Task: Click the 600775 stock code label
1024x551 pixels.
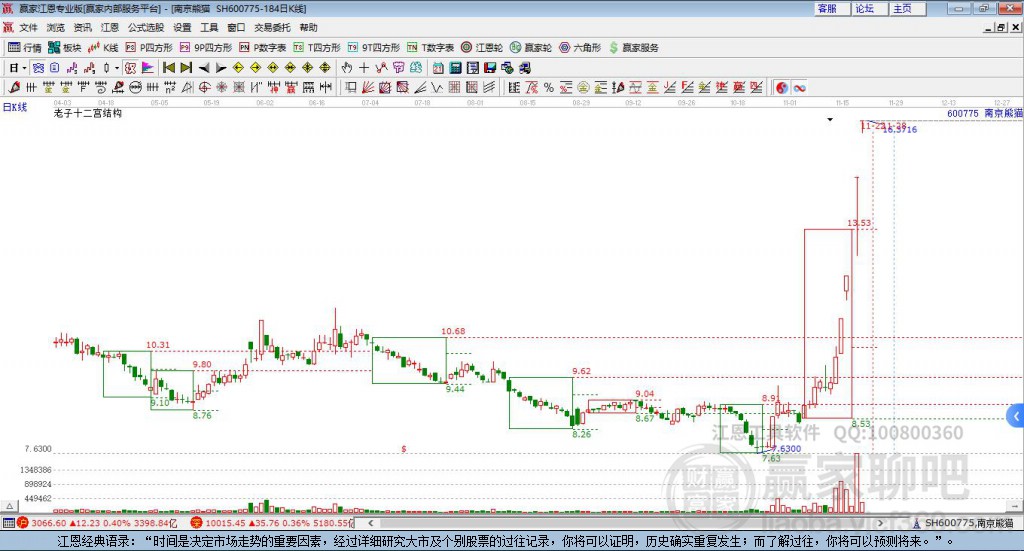Action: [x=963, y=113]
